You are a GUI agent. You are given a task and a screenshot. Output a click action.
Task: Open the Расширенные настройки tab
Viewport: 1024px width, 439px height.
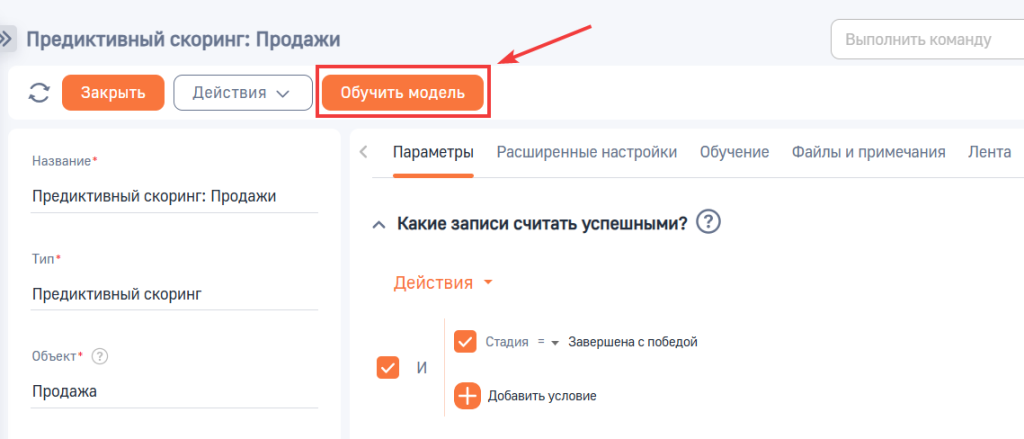[x=586, y=152]
